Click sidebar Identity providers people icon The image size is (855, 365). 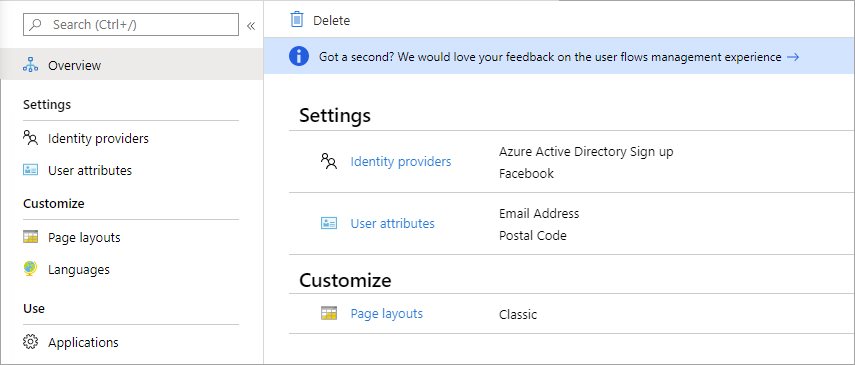point(31,138)
